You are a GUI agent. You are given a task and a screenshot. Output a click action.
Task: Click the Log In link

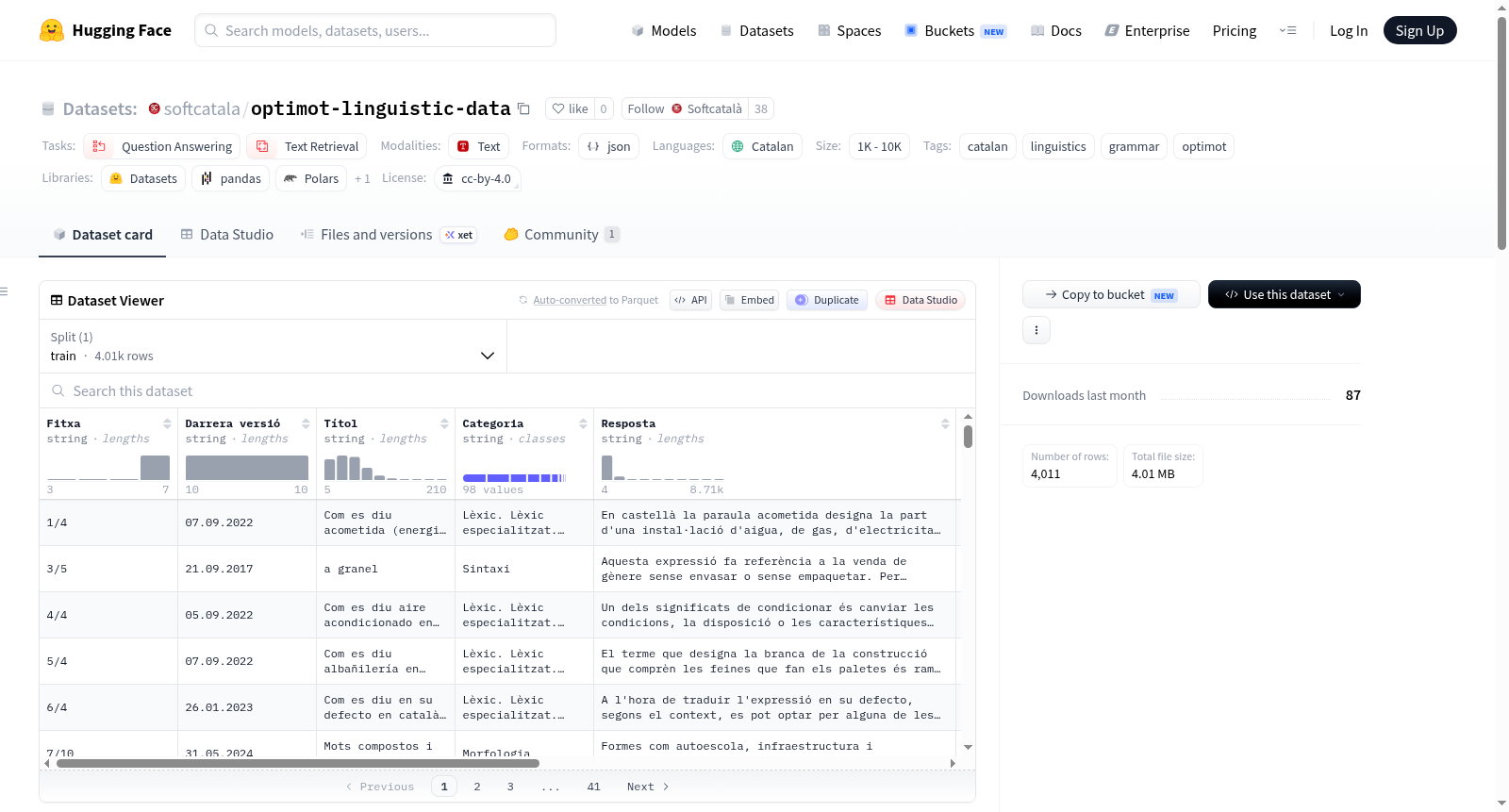point(1349,30)
